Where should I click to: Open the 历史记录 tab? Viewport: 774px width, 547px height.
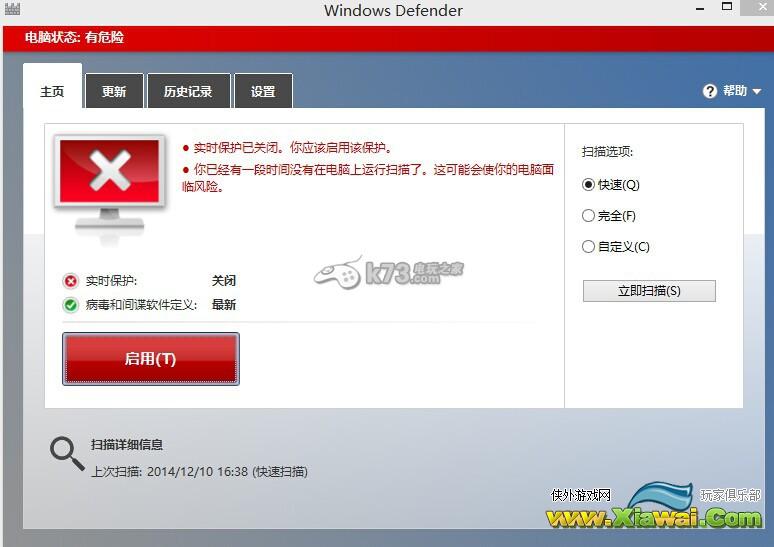(189, 91)
